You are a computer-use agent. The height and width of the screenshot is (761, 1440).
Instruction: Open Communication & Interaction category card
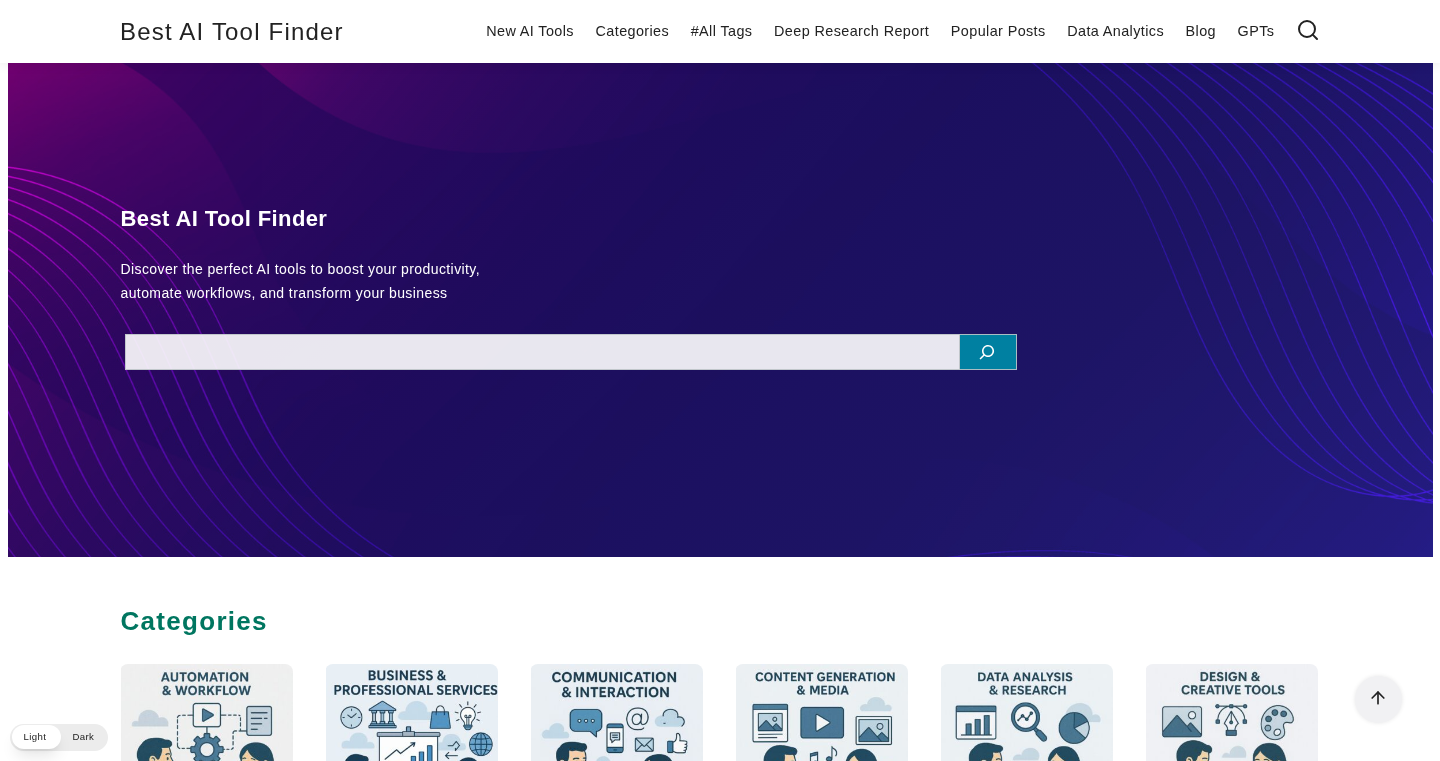(617, 712)
